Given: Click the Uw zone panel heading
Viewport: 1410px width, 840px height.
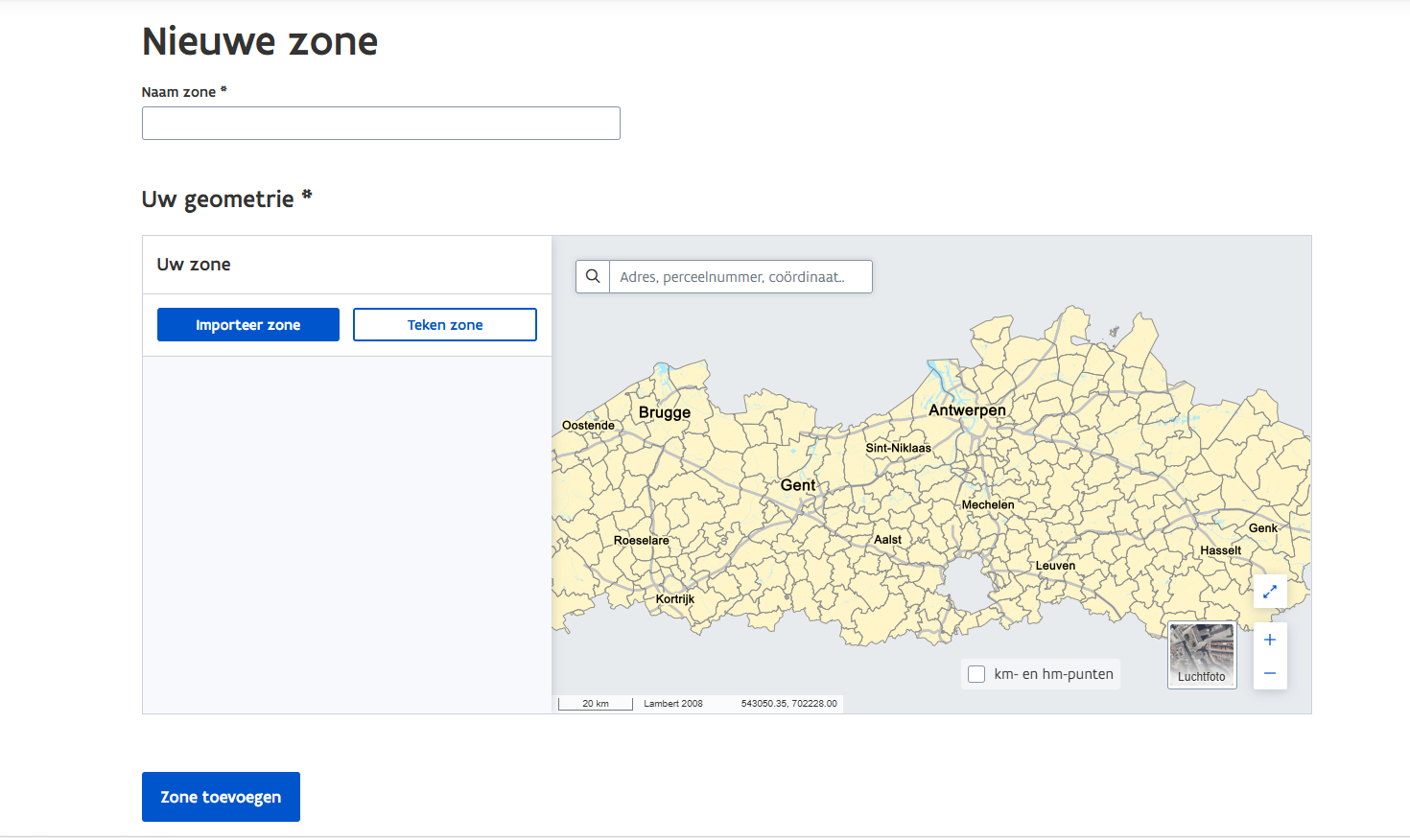Looking at the screenshot, I should [x=194, y=265].
